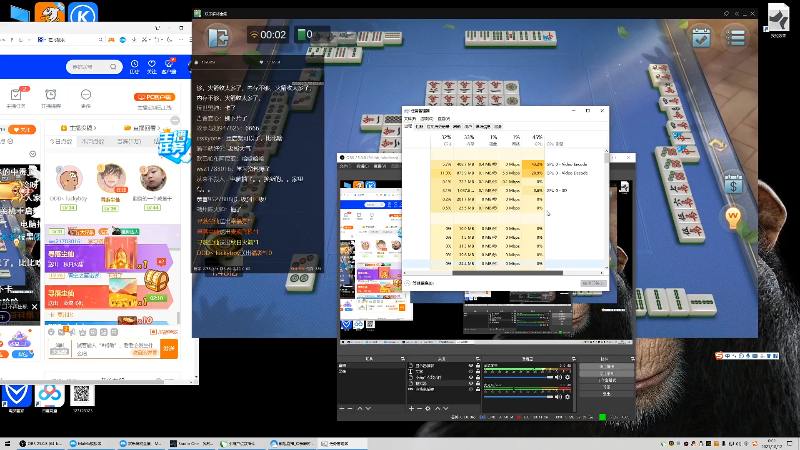
Task: Open the blue K desktop shortcut
Action: click(83, 14)
